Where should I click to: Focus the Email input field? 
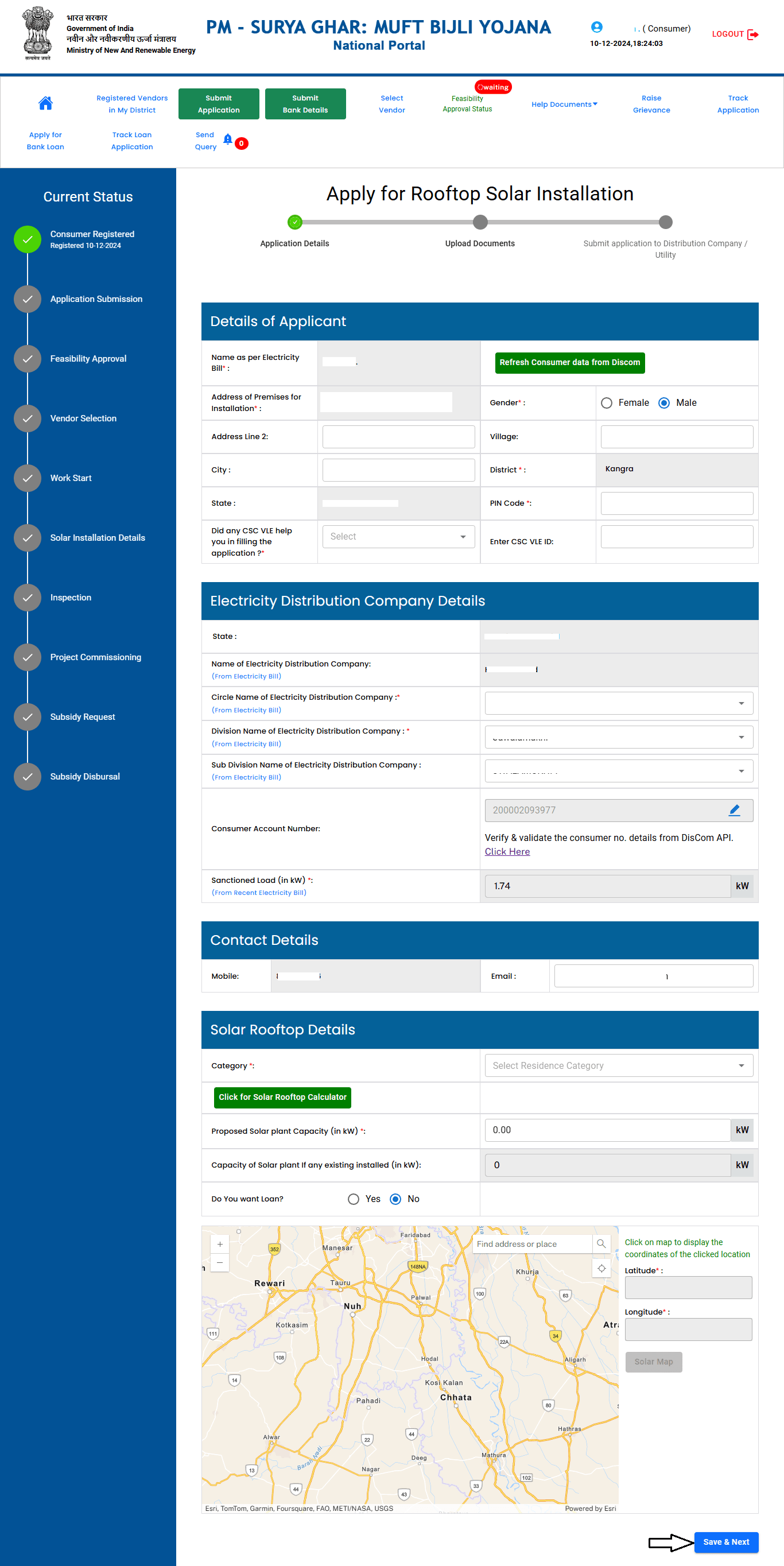pyautogui.click(x=653, y=976)
